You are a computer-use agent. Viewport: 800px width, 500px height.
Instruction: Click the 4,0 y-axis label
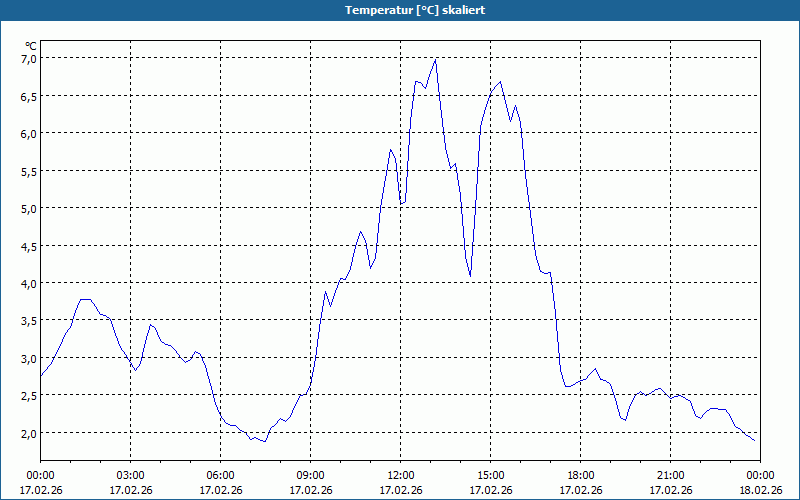(x=29, y=284)
